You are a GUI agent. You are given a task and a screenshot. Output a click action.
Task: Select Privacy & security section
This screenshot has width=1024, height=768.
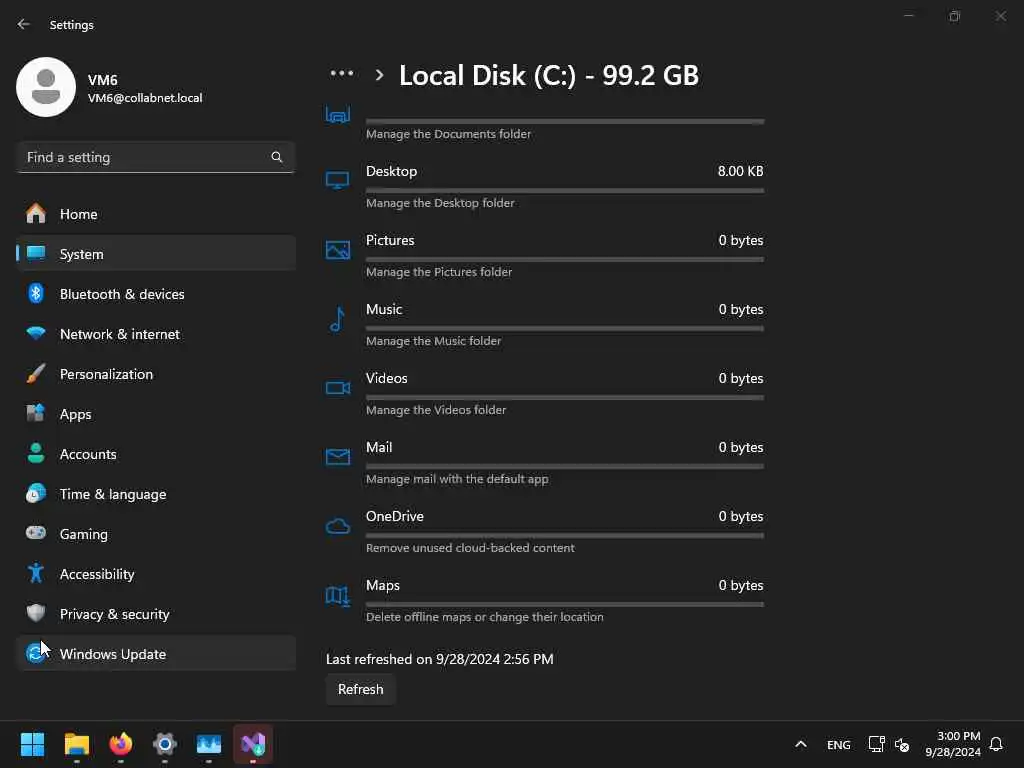[x=114, y=614]
